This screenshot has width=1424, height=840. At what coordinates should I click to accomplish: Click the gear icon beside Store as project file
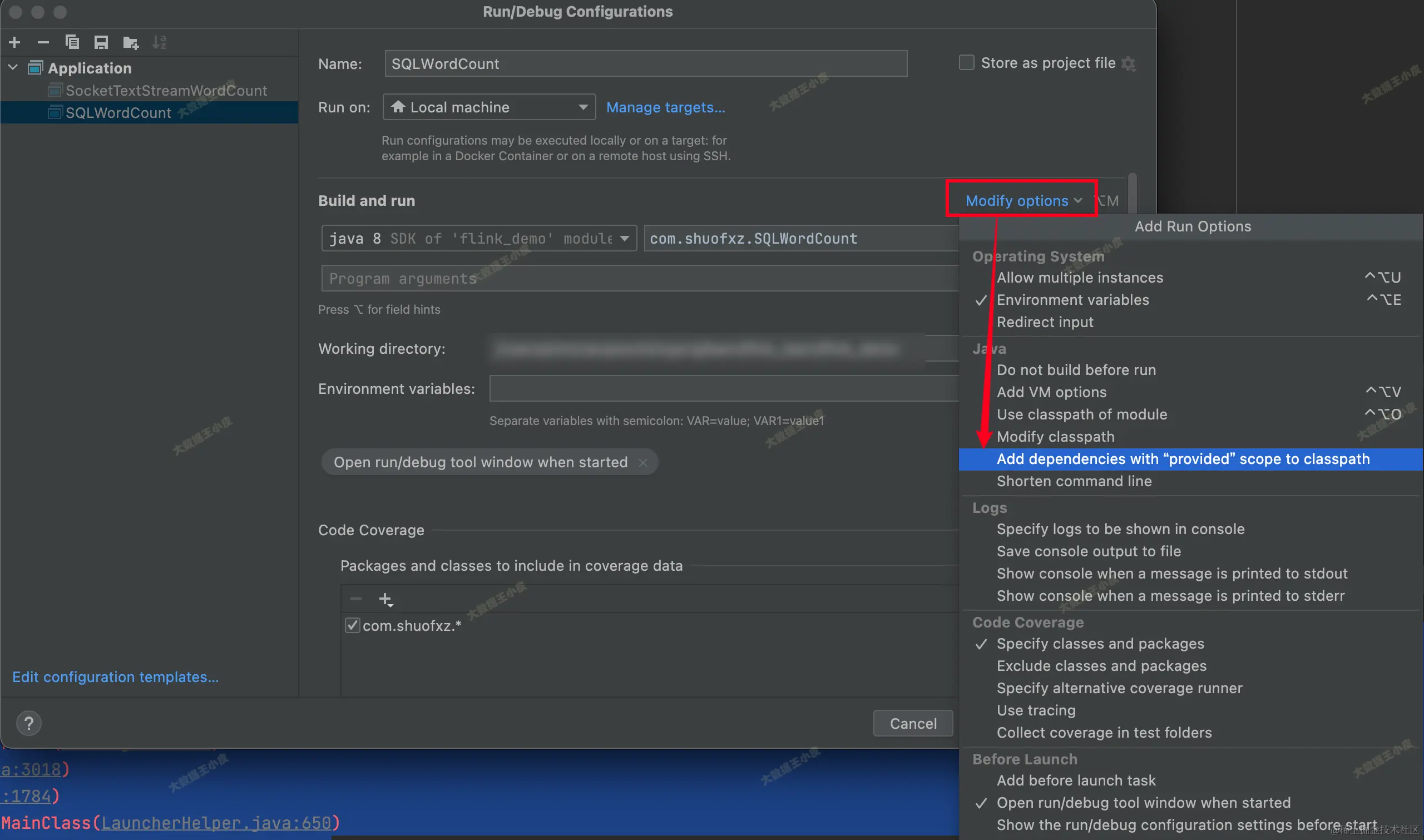click(x=1129, y=63)
